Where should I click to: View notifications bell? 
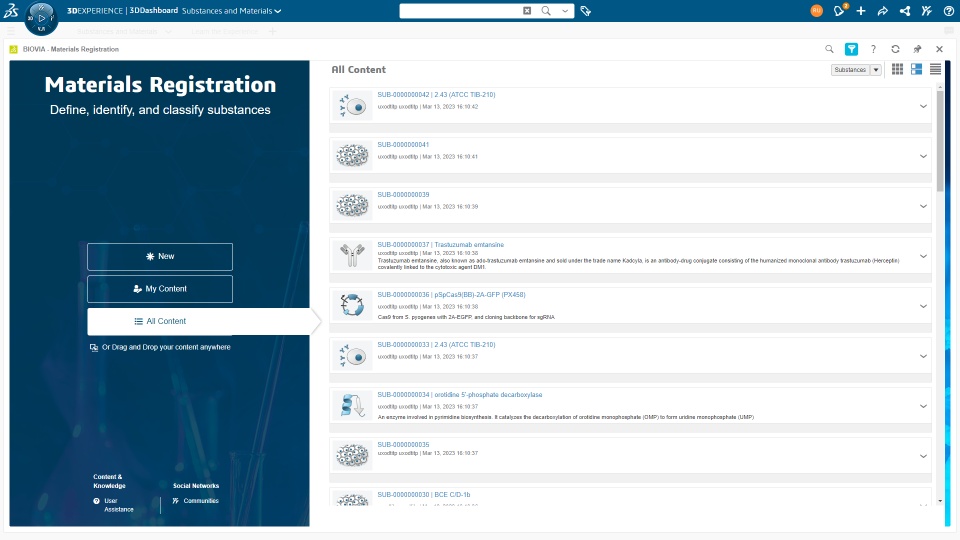(839, 10)
